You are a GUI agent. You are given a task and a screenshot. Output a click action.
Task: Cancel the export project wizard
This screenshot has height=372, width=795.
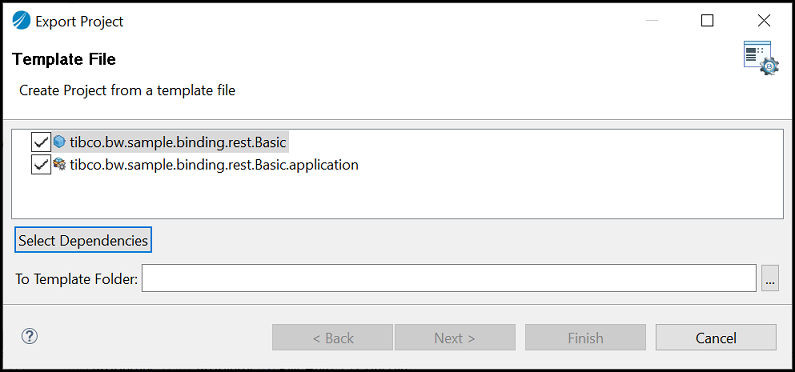(x=716, y=338)
